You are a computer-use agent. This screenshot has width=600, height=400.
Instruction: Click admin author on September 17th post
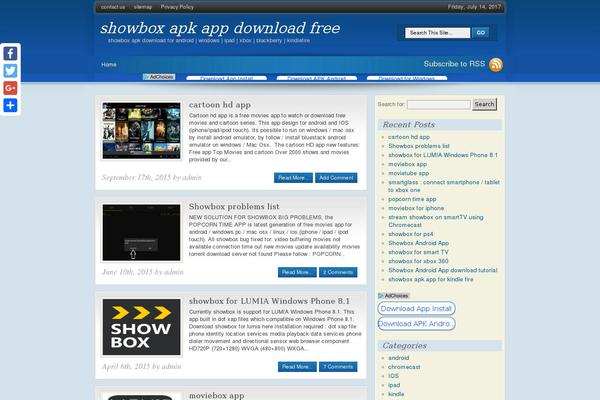pyautogui.click(x=192, y=178)
